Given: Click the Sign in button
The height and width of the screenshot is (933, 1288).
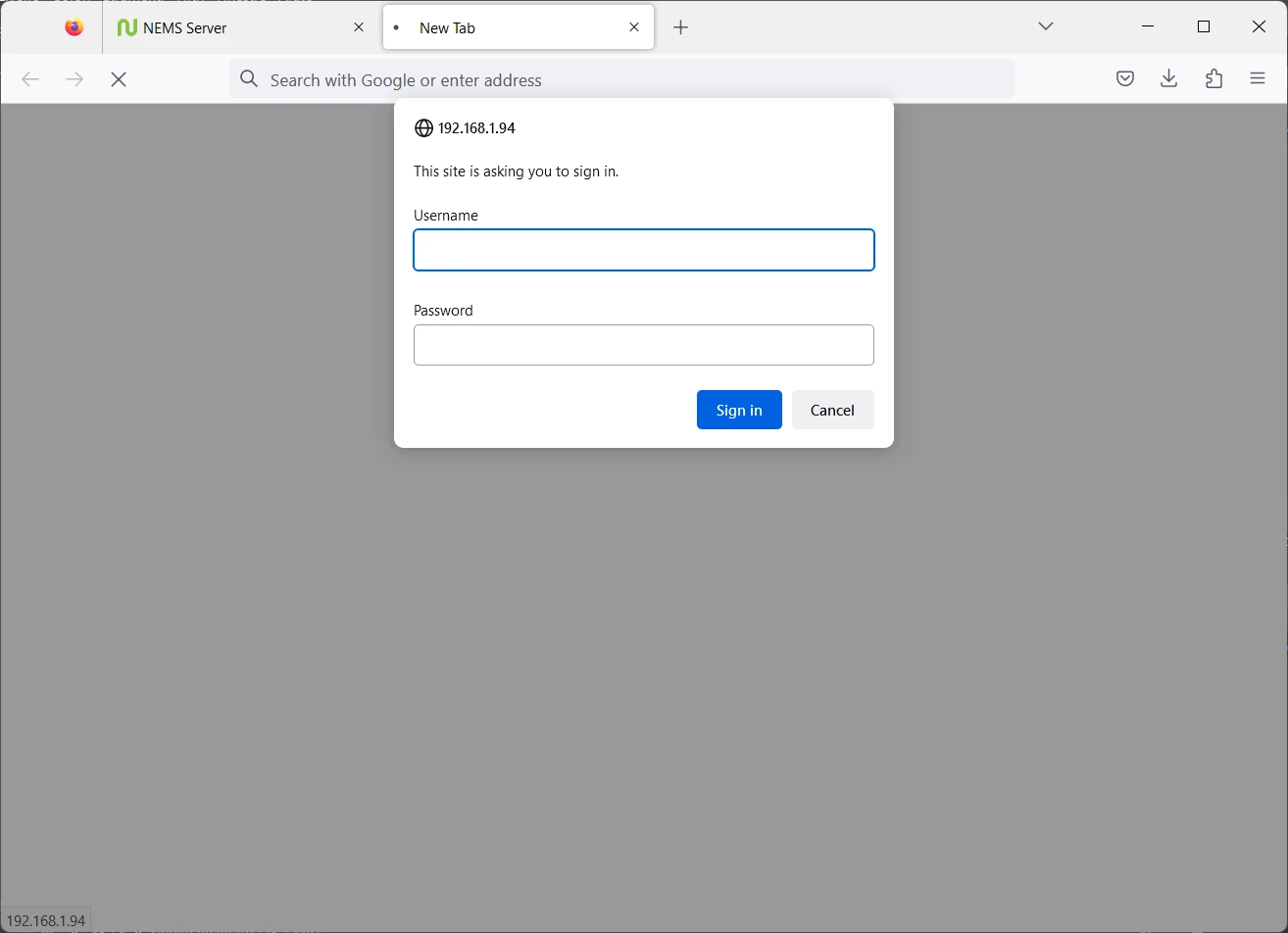Looking at the screenshot, I should click(739, 410).
